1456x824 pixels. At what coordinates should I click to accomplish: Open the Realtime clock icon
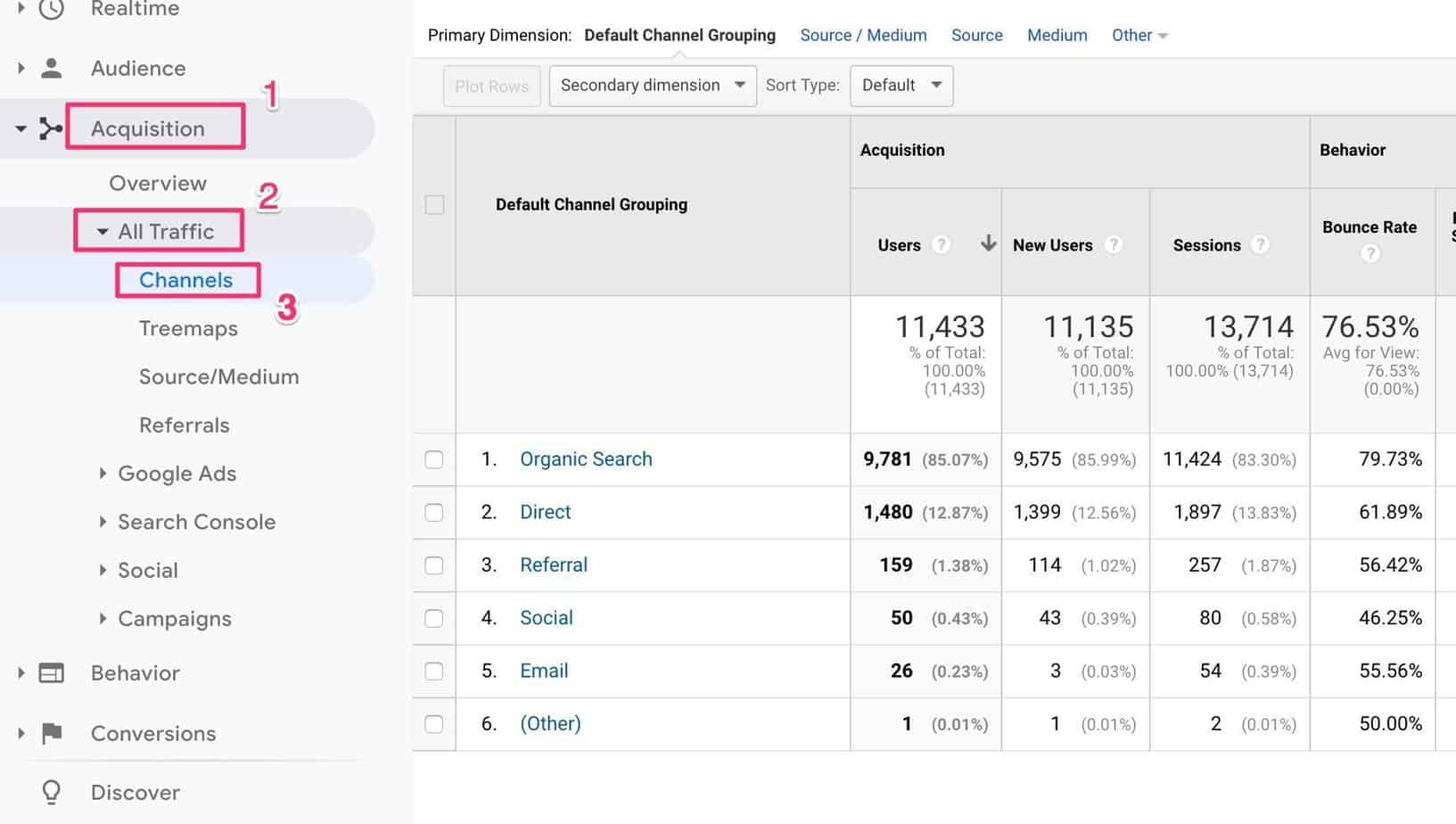click(50, 8)
